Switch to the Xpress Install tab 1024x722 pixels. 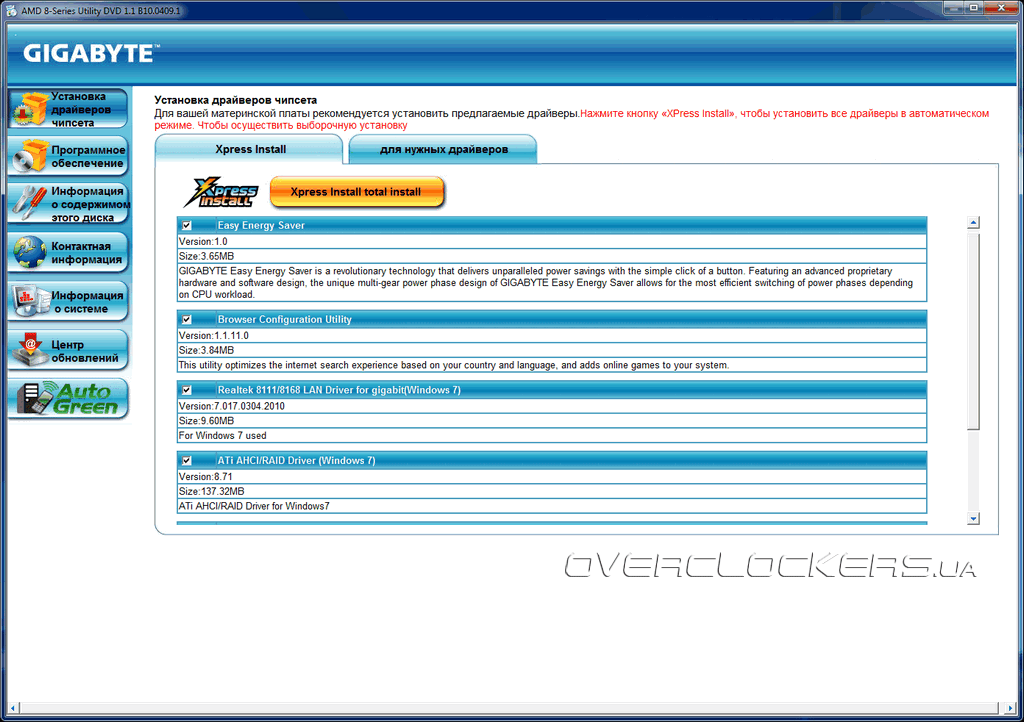pos(249,149)
